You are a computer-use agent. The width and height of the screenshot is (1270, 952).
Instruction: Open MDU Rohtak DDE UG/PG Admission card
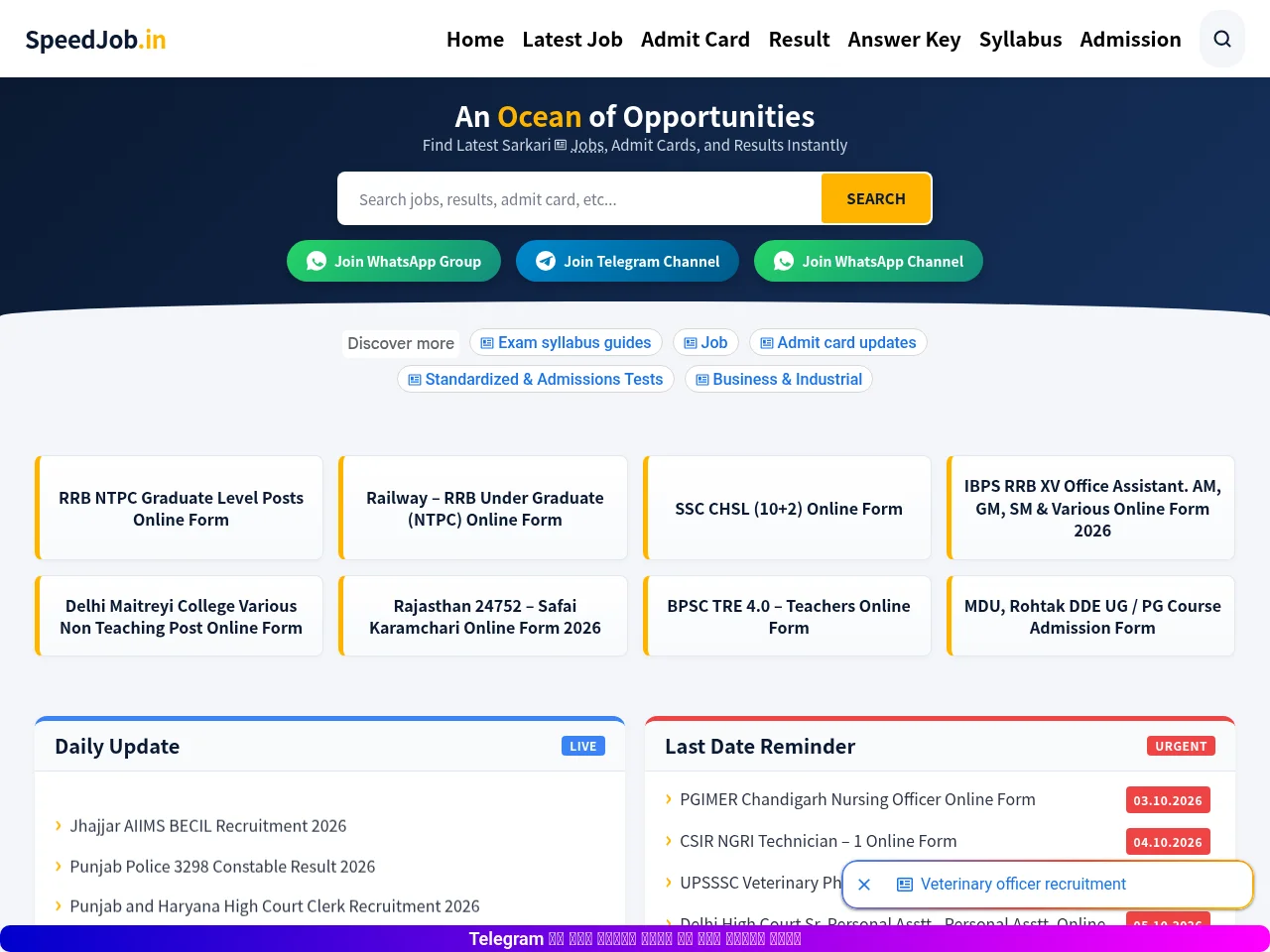tap(1091, 616)
